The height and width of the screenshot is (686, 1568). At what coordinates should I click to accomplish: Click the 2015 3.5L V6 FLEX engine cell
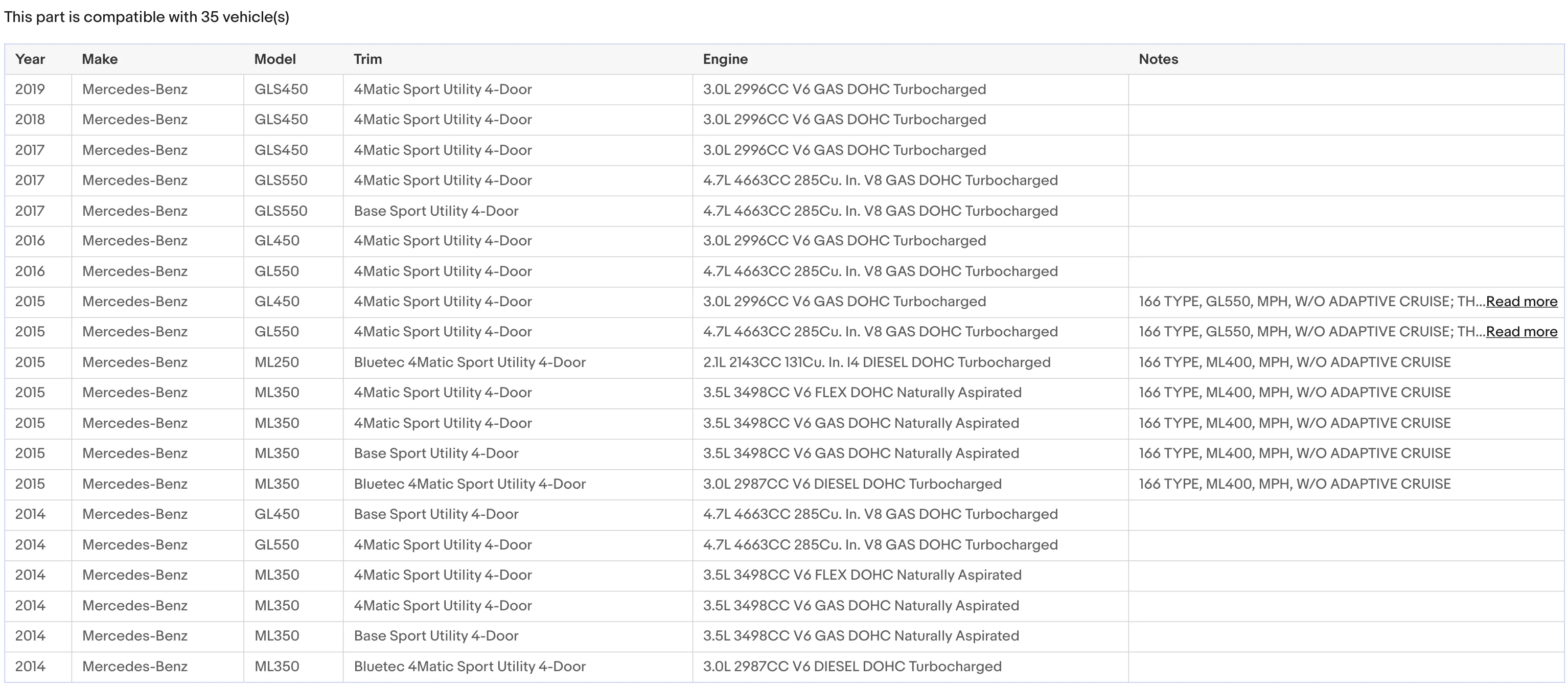tap(911, 393)
